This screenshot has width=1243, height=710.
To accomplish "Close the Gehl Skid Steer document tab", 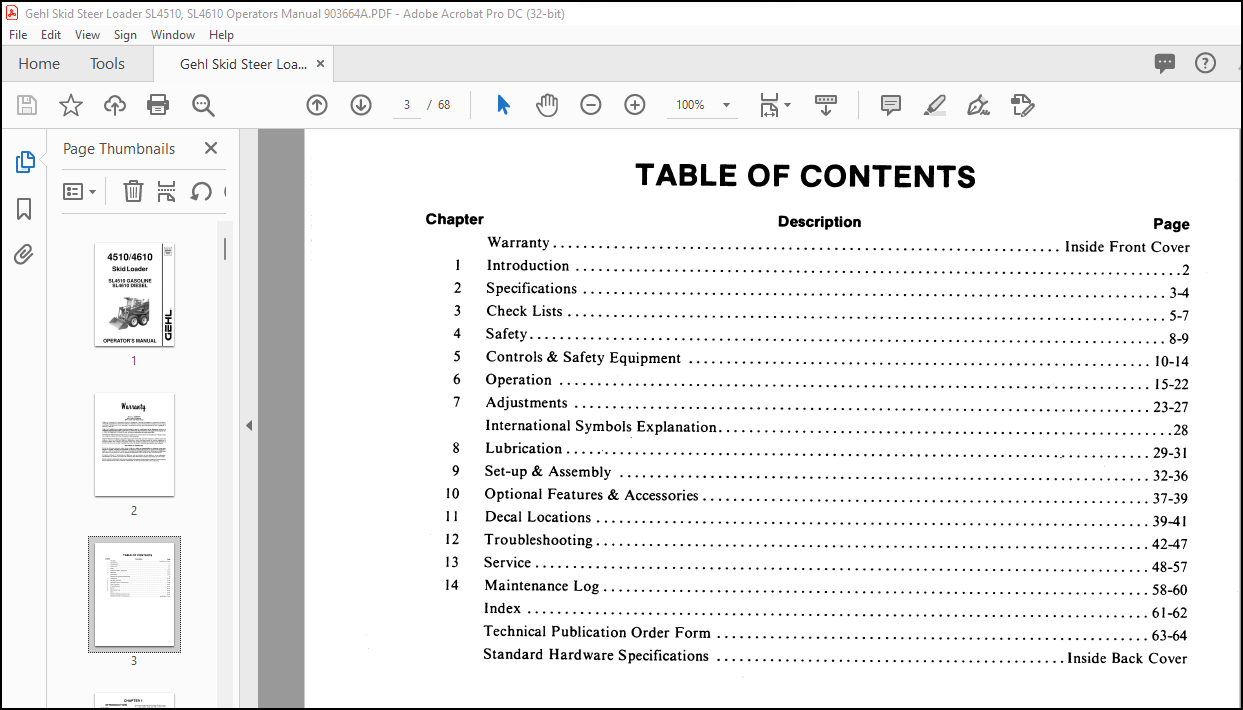I will pos(319,64).
